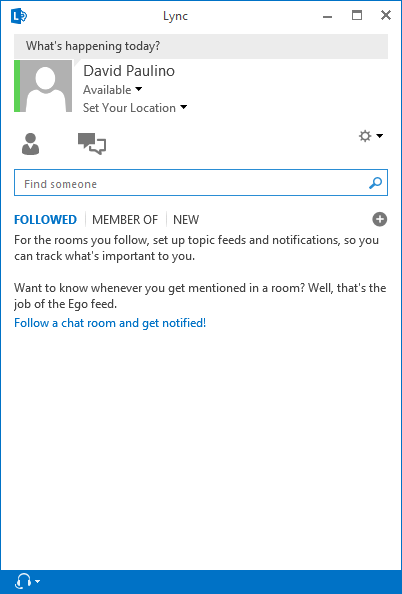The height and width of the screenshot is (594, 402).
Task: Click the magnifier search icon
Action: pyautogui.click(x=375, y=183)
